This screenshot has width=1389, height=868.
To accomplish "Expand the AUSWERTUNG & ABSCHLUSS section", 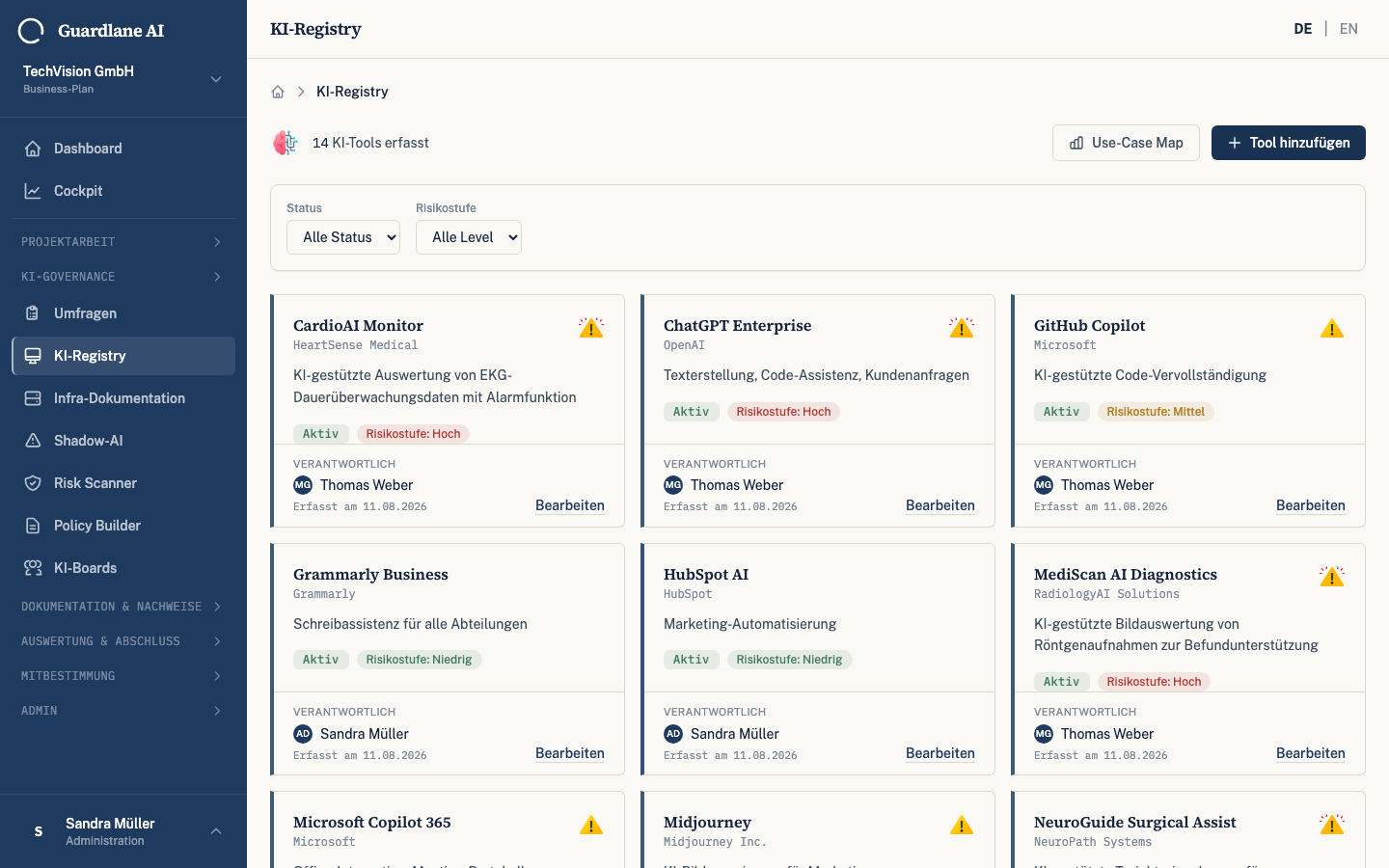I will pos(123,641).
